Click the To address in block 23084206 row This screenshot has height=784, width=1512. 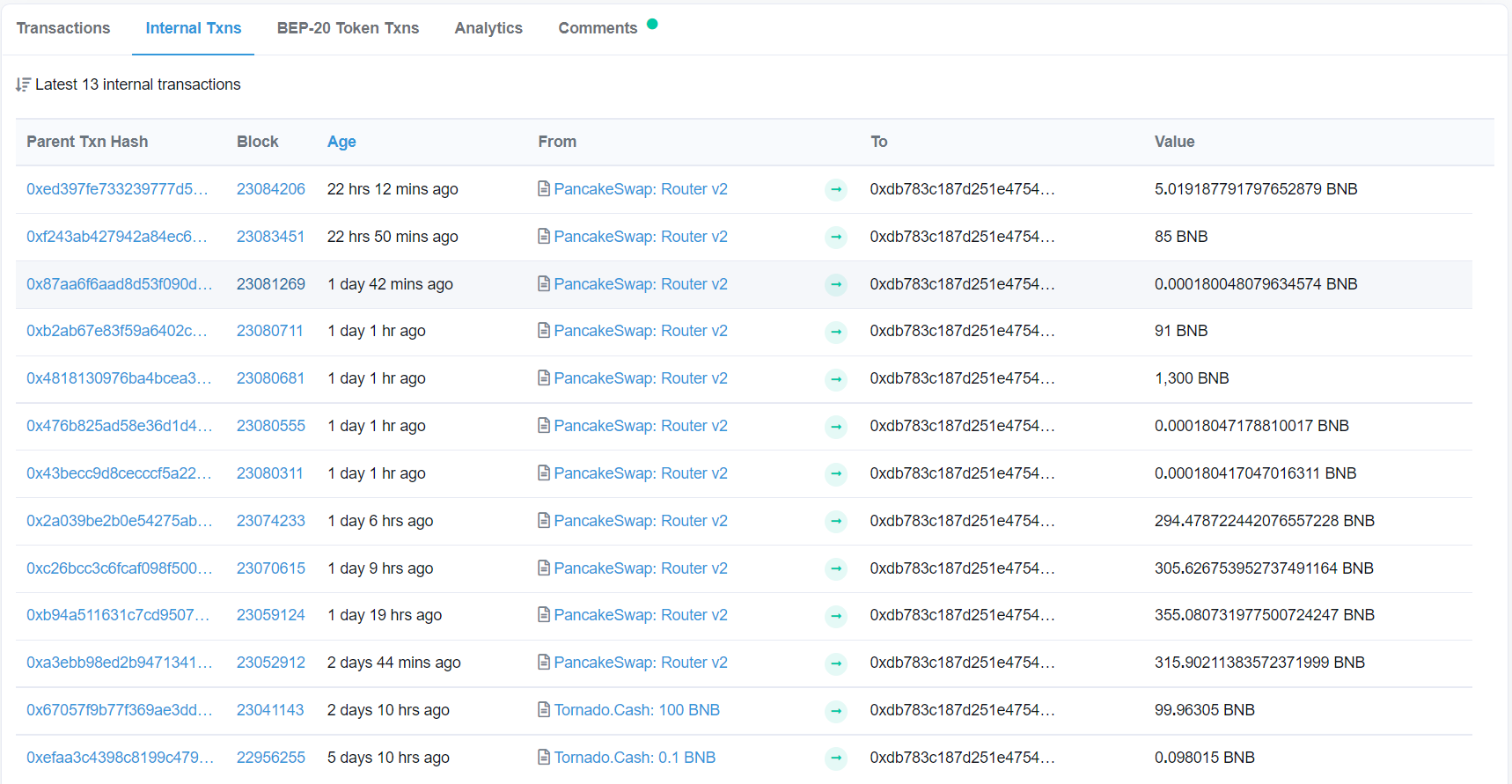962,189
